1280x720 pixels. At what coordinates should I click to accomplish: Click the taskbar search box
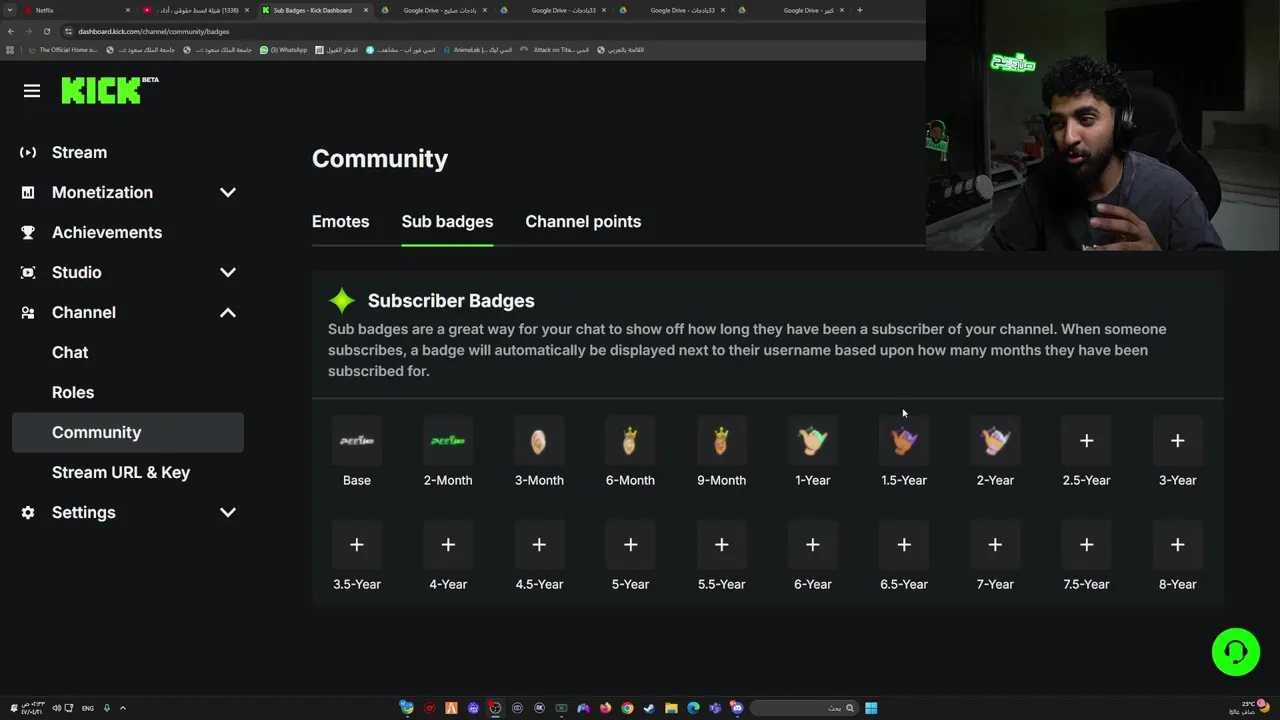(x=804, y=708)
